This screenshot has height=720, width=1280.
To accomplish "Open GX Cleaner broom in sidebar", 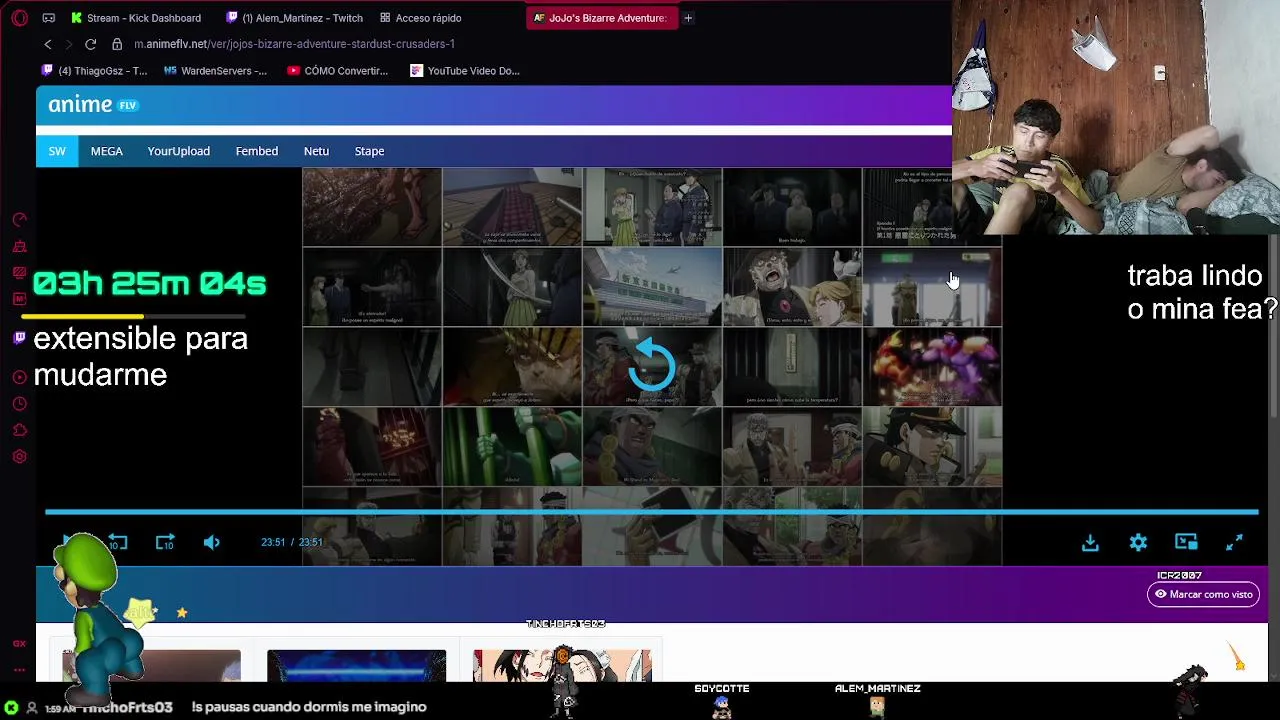I will tap(19, 246).
